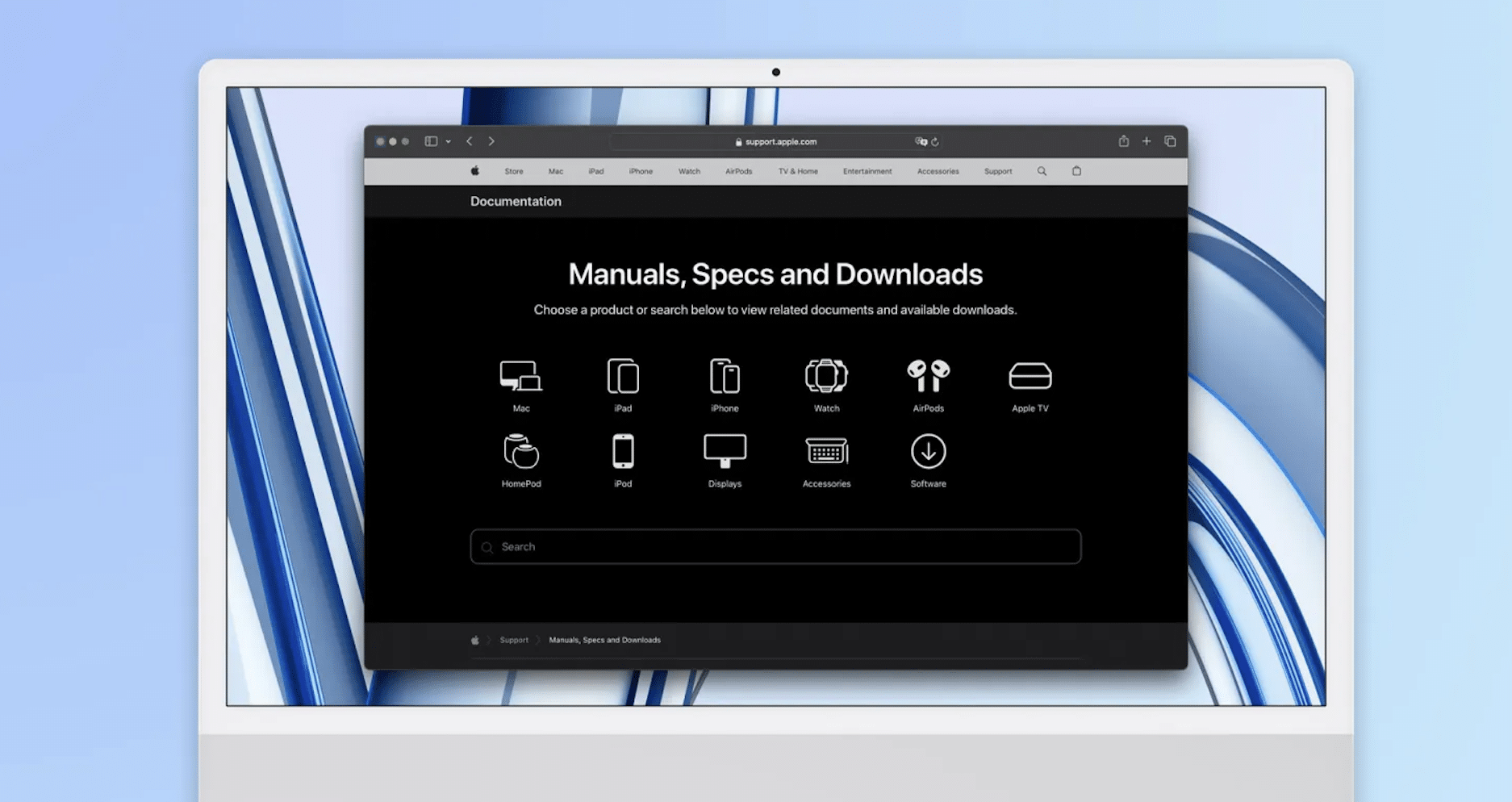Open the Mac product documentation icon
This screenshot has height=802, width=1512.
click(520, 377)
